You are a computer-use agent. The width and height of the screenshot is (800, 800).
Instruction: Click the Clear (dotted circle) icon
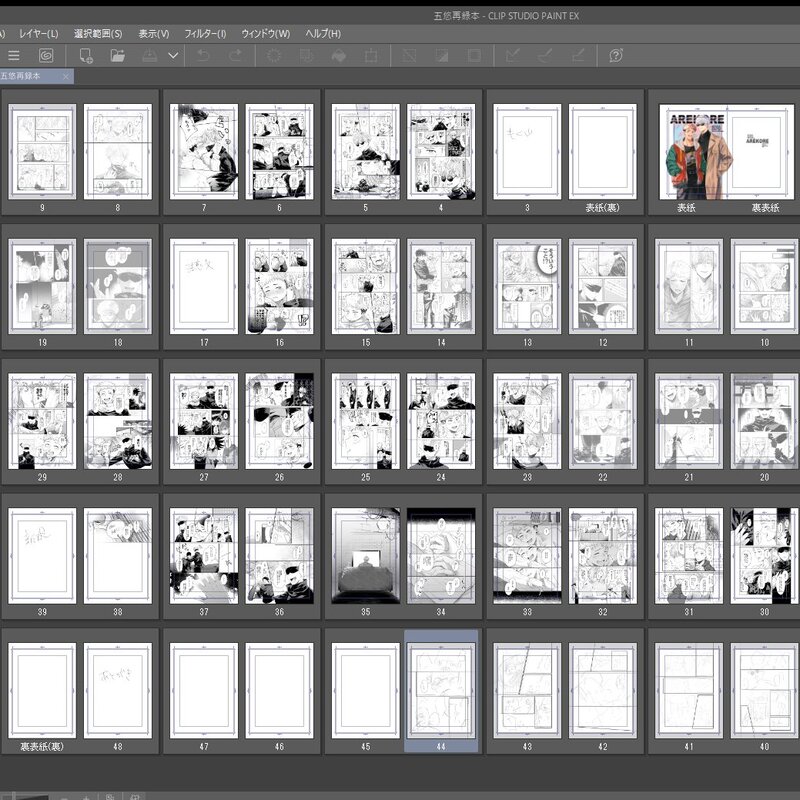click(x=274, y=56)
